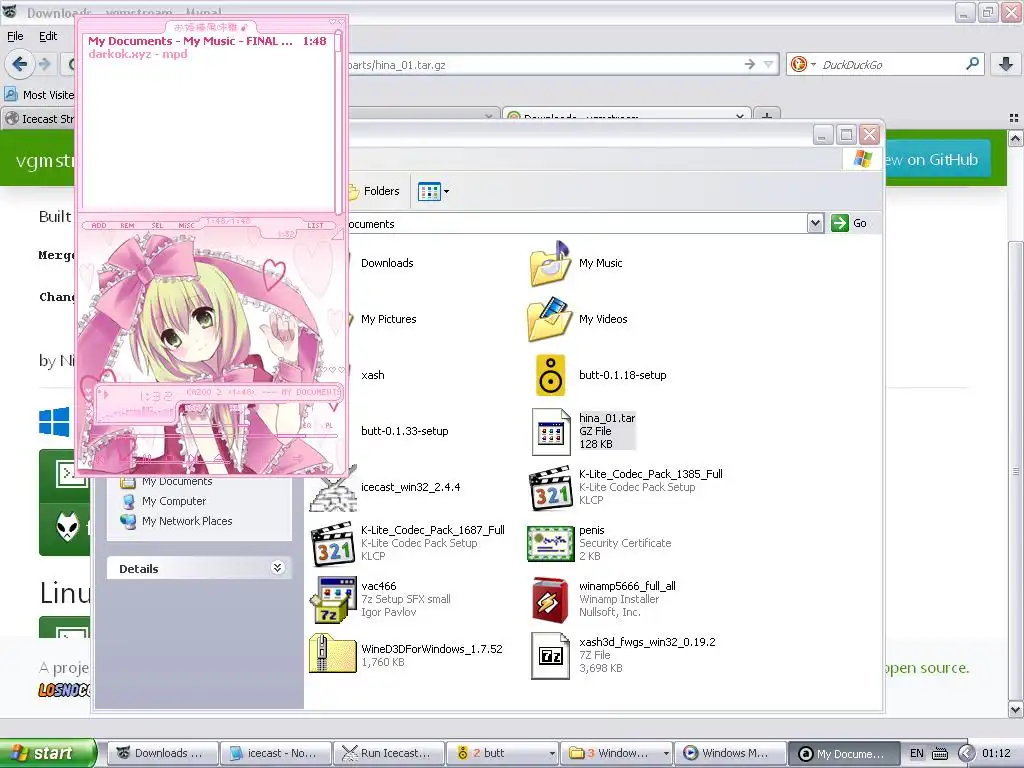Select the vac466 7z setup icon
The image size is (1024, 768).
(332, 600)
